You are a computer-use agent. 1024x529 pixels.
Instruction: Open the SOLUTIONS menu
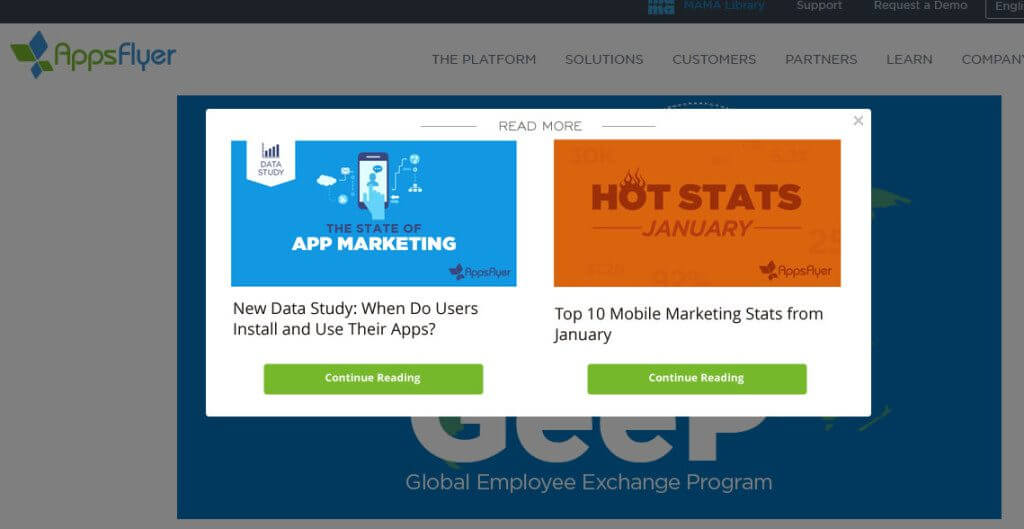coord(604,59)
